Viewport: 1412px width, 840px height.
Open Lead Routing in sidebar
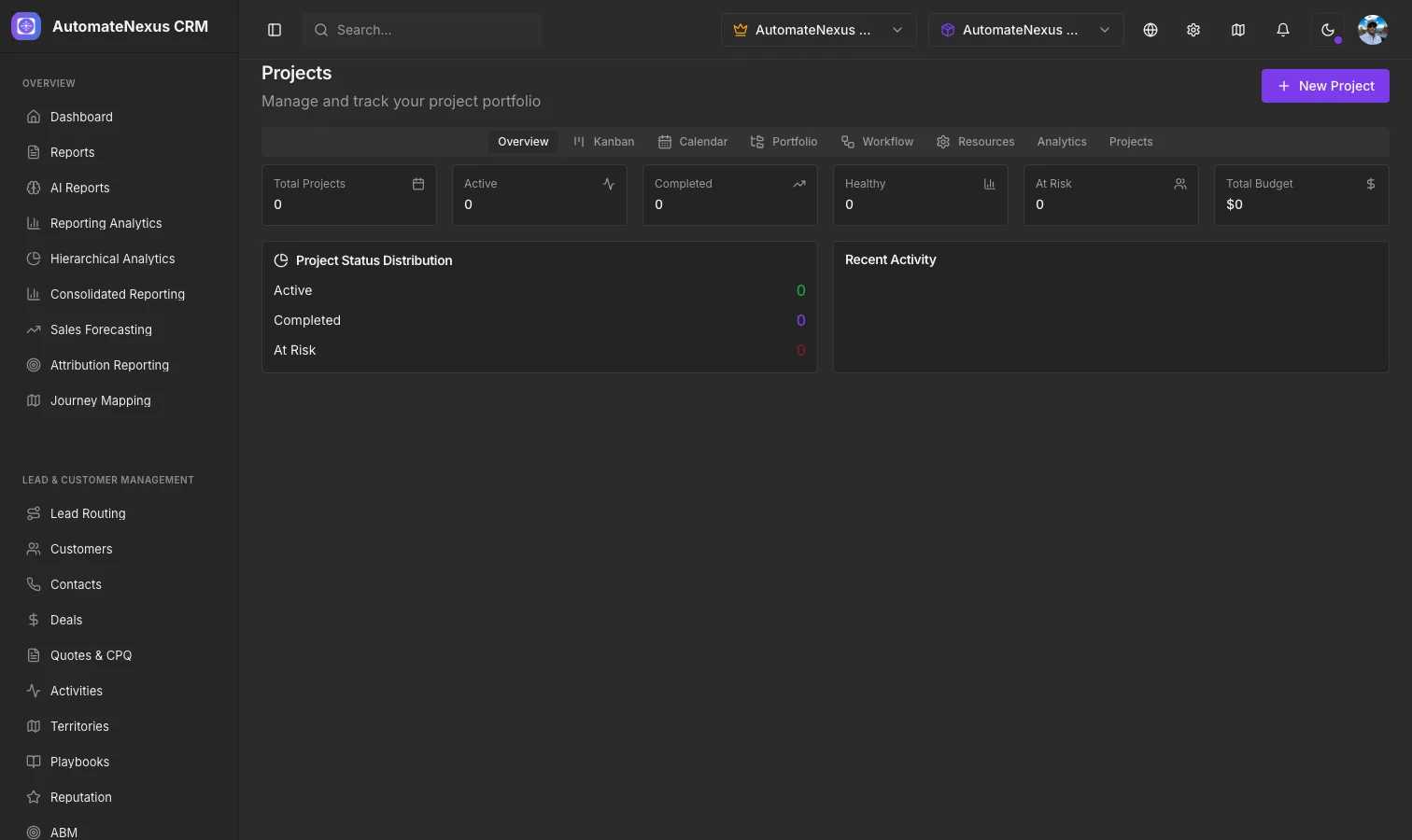(120, 513)
